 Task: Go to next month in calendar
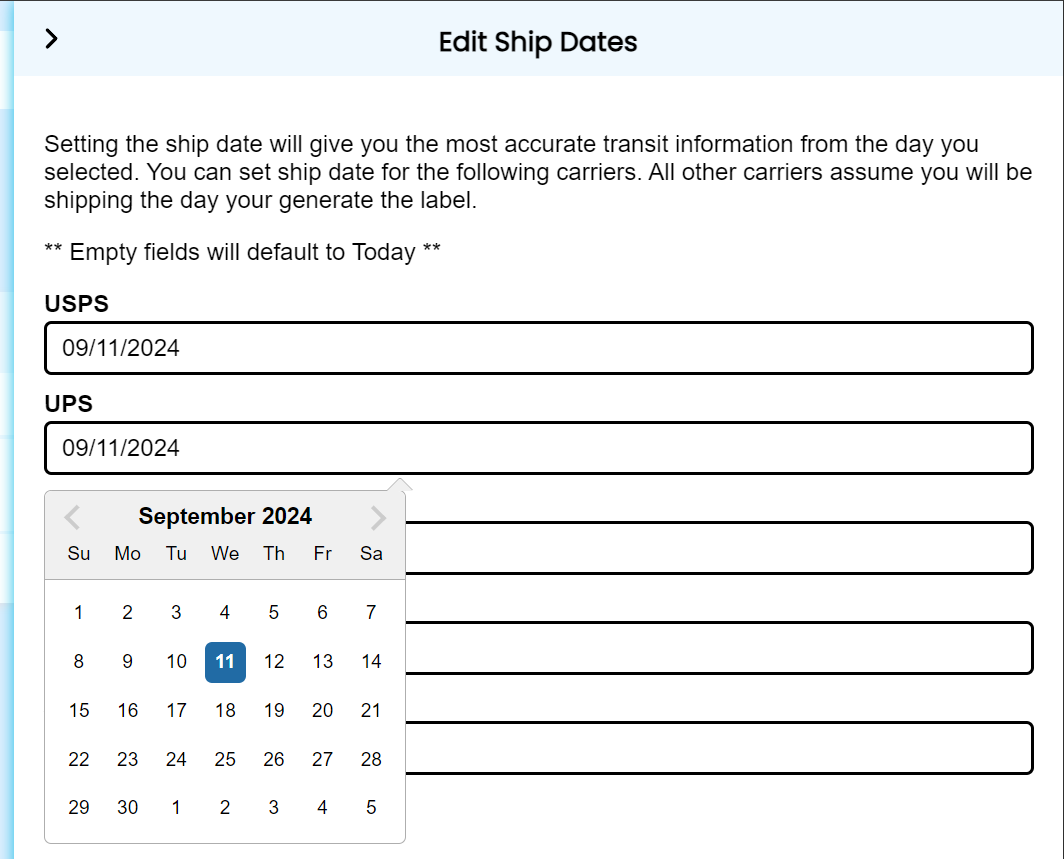click(x=378, y=517)
